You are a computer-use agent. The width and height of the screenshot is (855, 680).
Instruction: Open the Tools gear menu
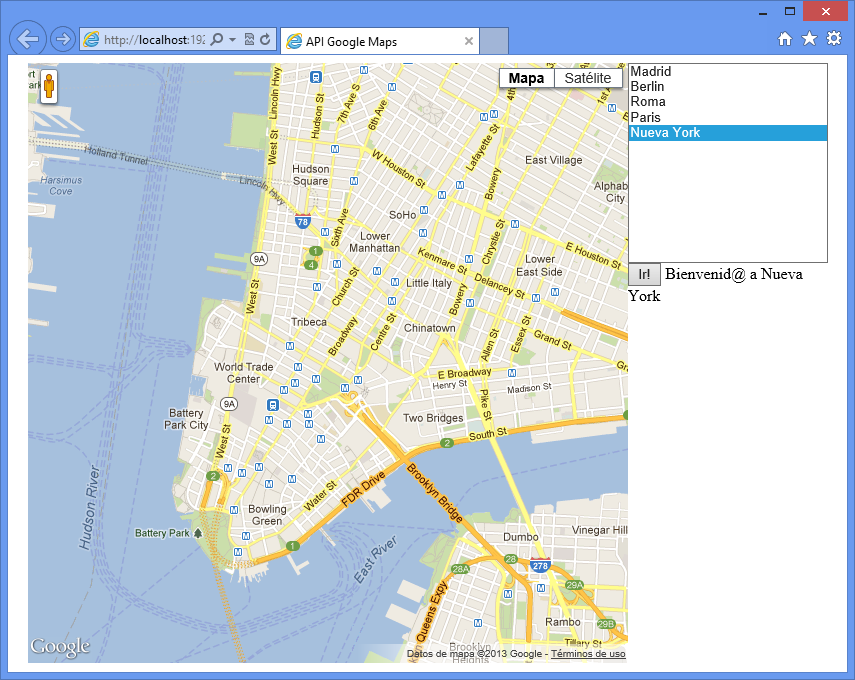(834, 38)
